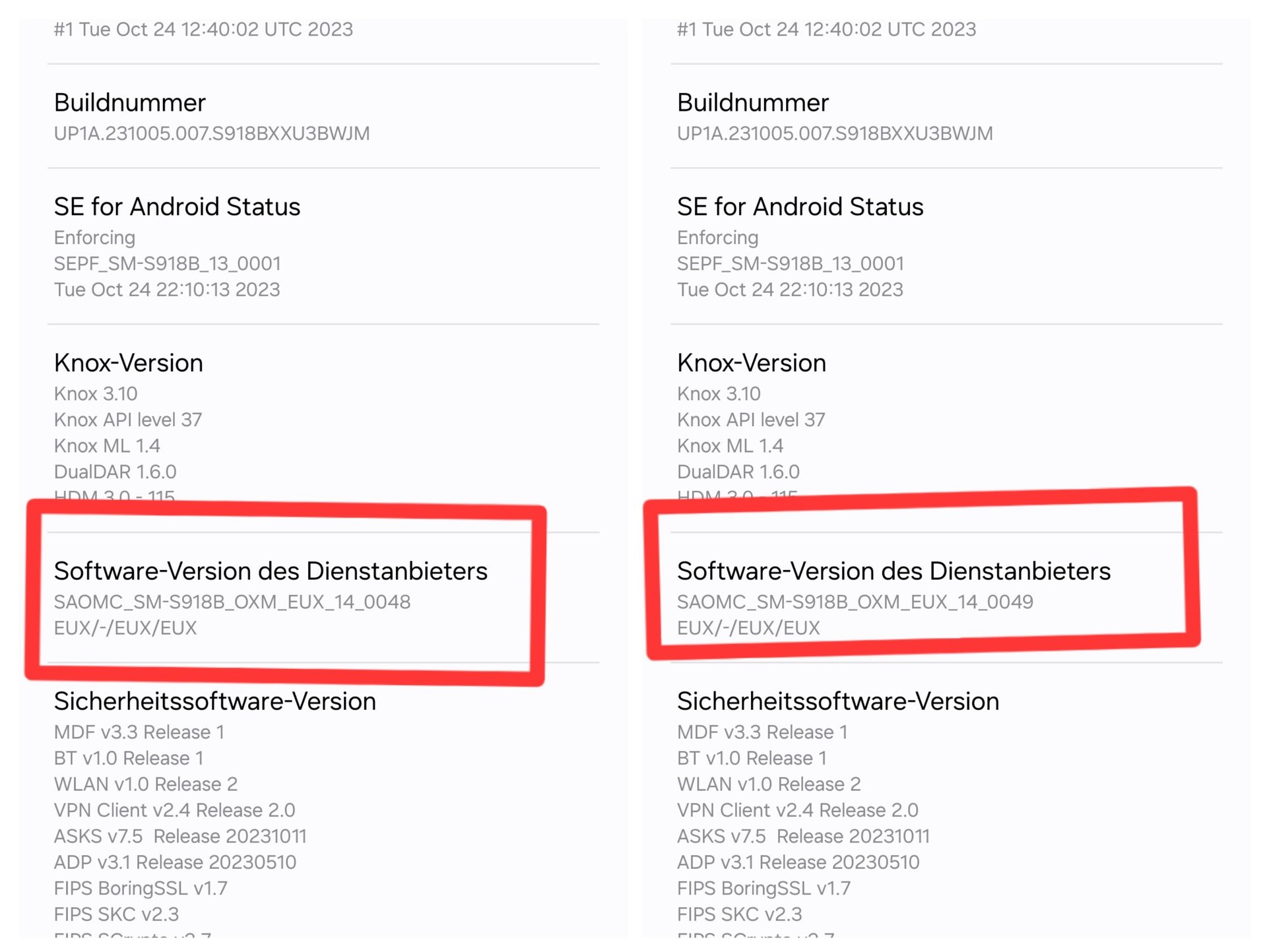Select left EUX/-/EUX/EUX text line
1267x952 pixels.
[125, 627]
